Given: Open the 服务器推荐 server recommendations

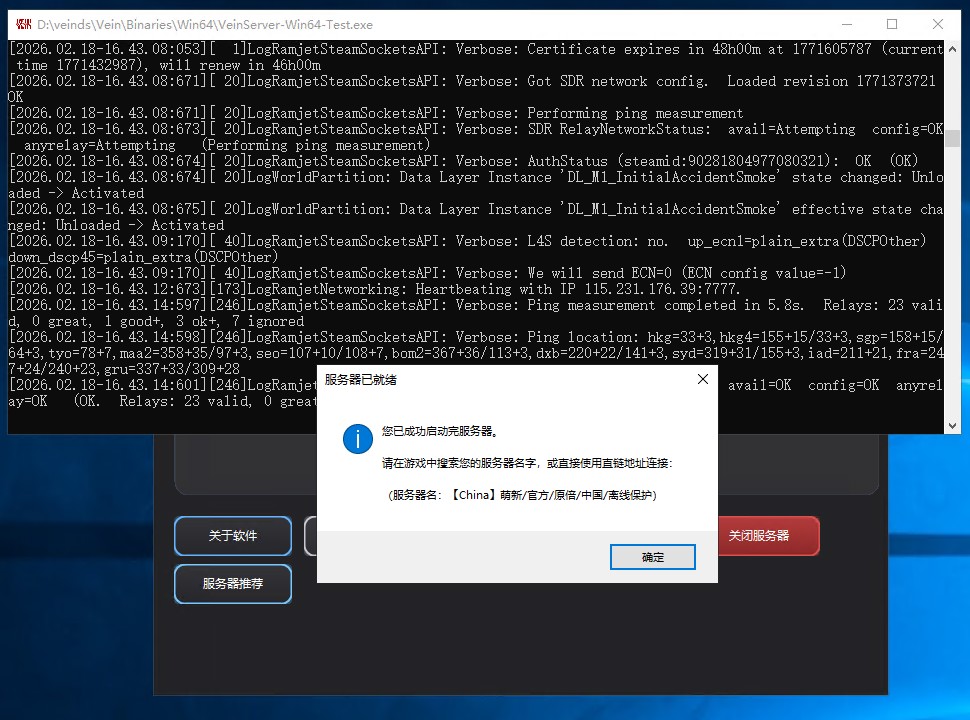Looking at the screenshot, I should pyautogui.click(x=232, y=584).
